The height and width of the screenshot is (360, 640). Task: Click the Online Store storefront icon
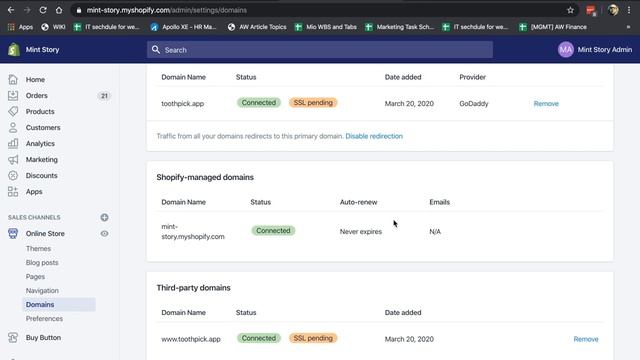tap(13, 233)
